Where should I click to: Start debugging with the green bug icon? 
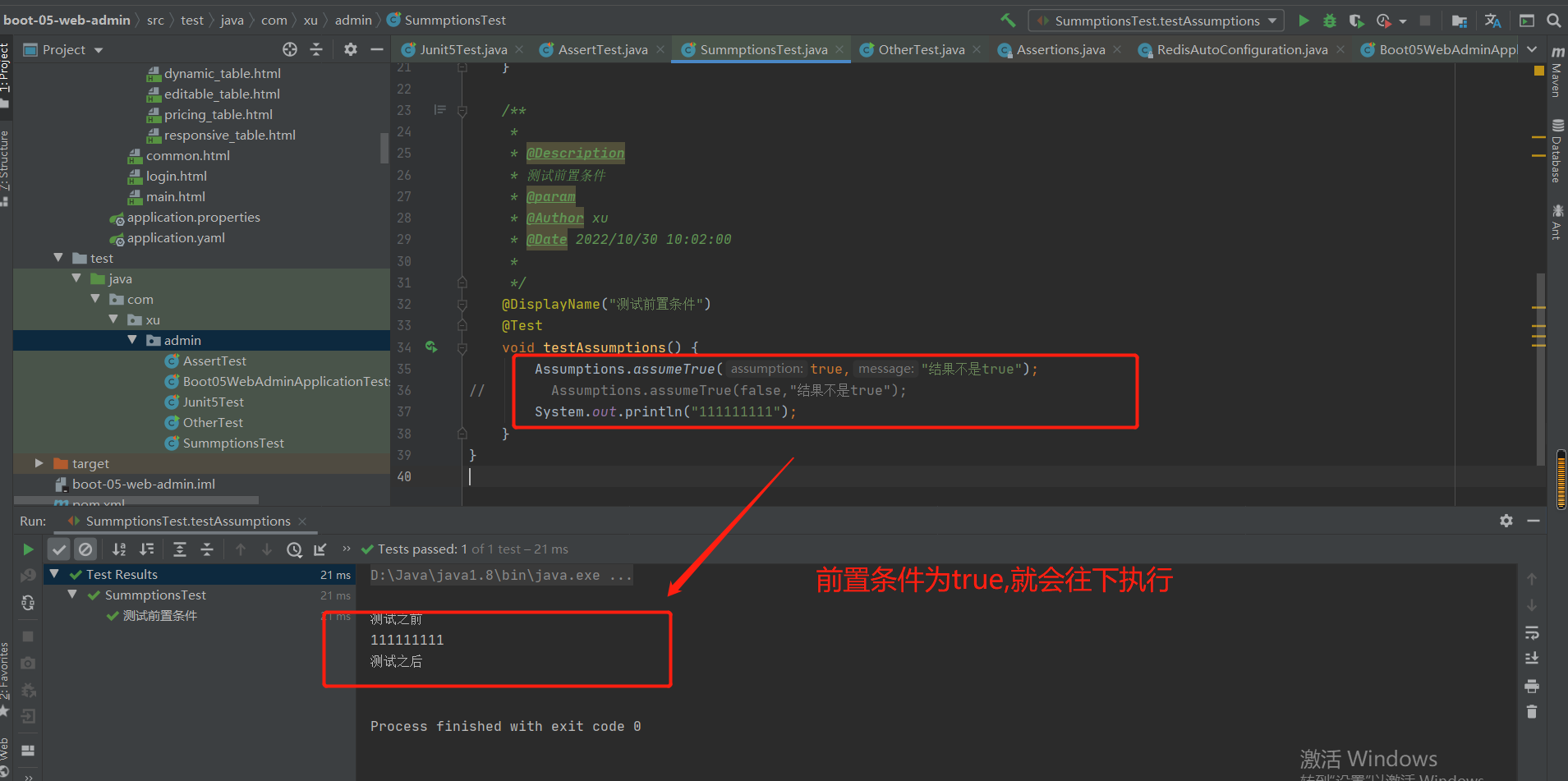point(1330,21)
